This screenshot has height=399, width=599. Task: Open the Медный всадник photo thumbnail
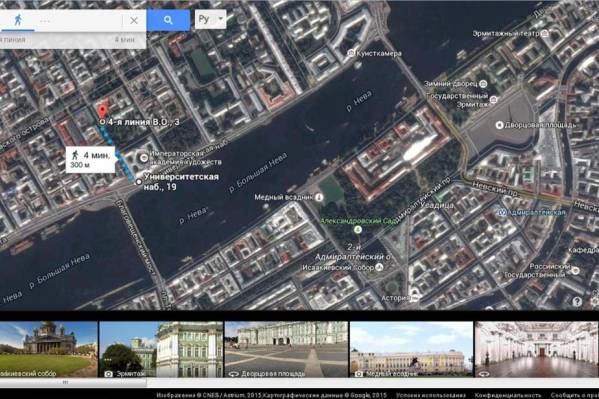tap(411, 349)
